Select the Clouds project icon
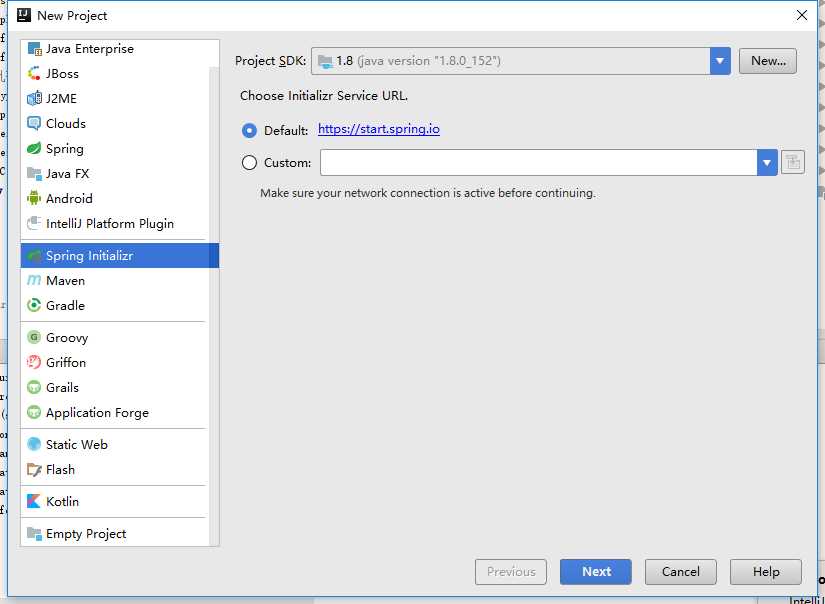The height and width of the screenshot is (604, 825). [34, 124]
